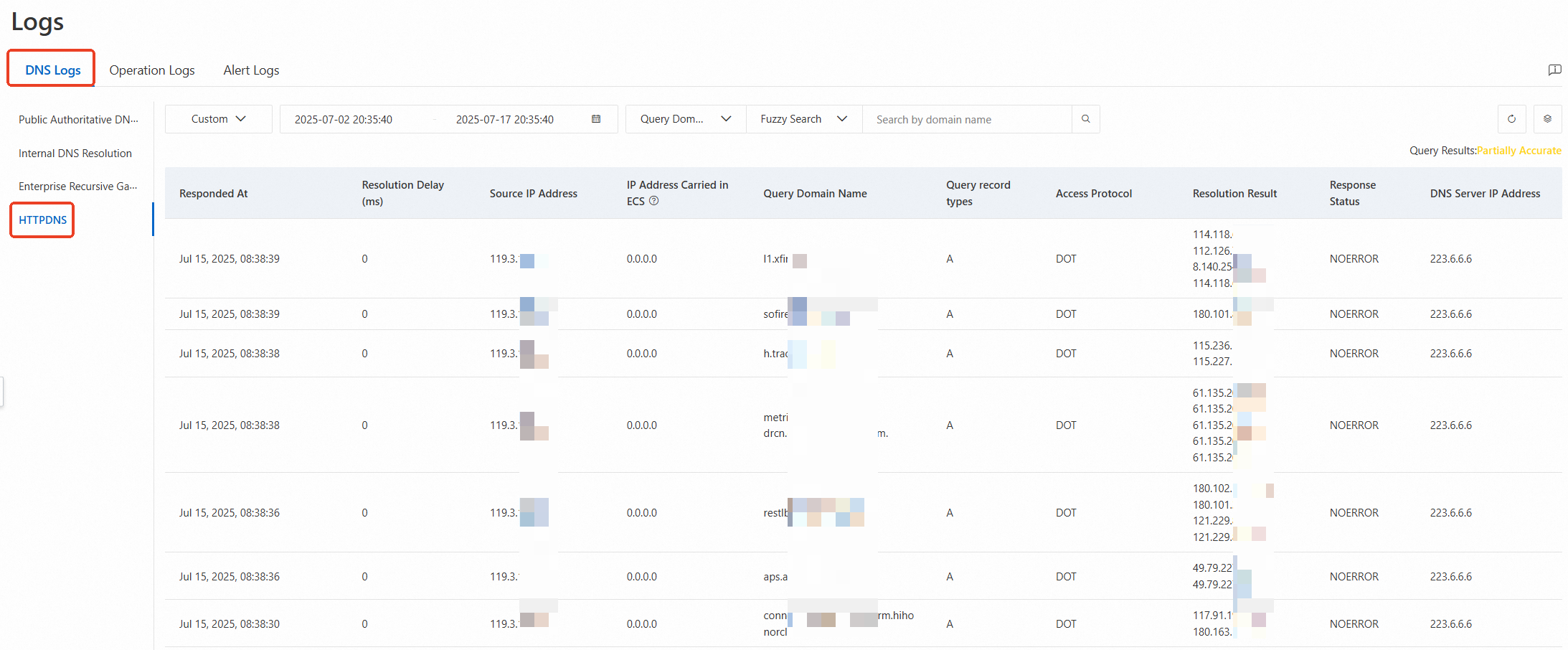Click the Resolution Result column header

1235,193
